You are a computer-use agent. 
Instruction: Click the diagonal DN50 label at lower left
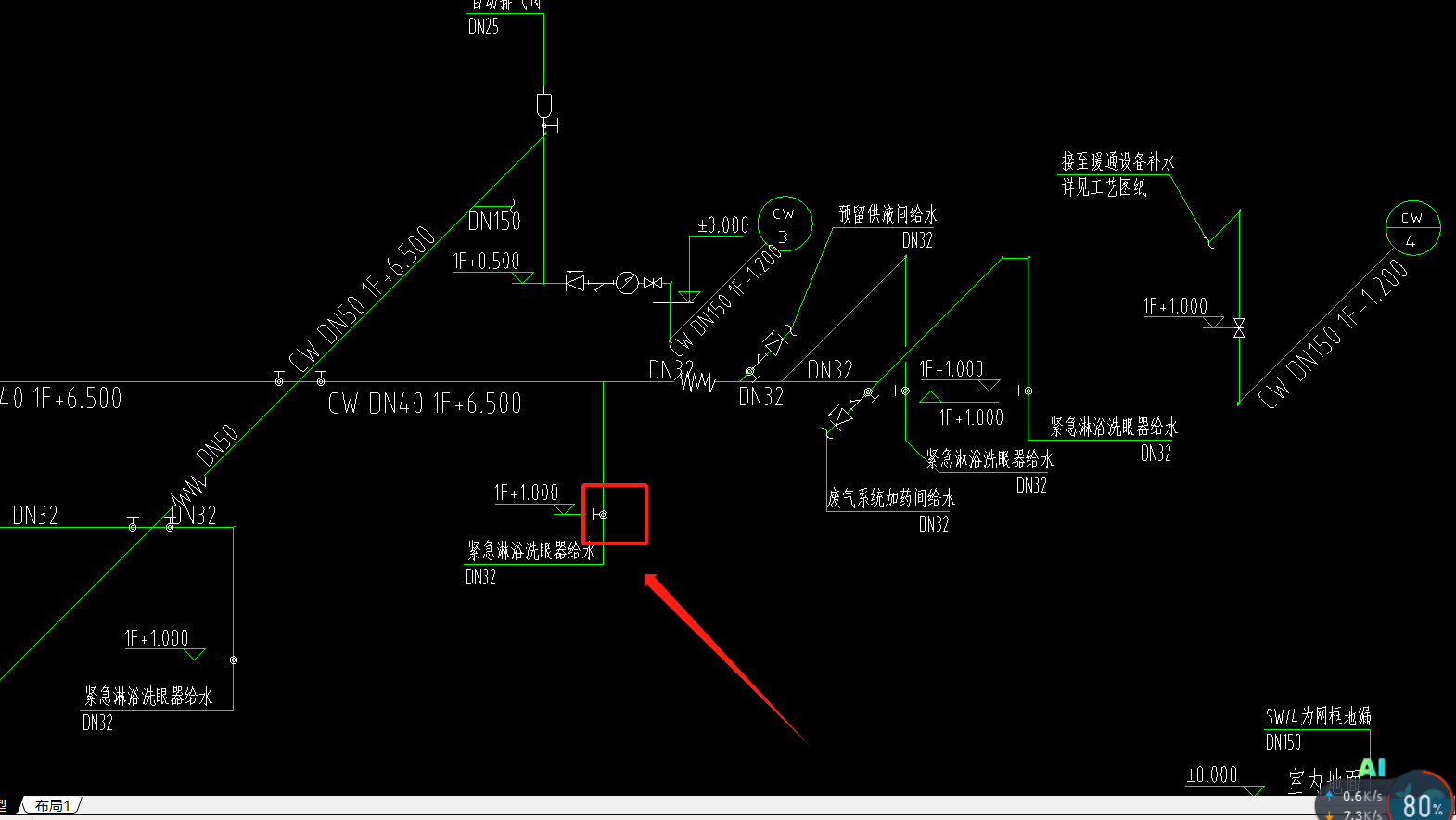[x=217, y=445]
